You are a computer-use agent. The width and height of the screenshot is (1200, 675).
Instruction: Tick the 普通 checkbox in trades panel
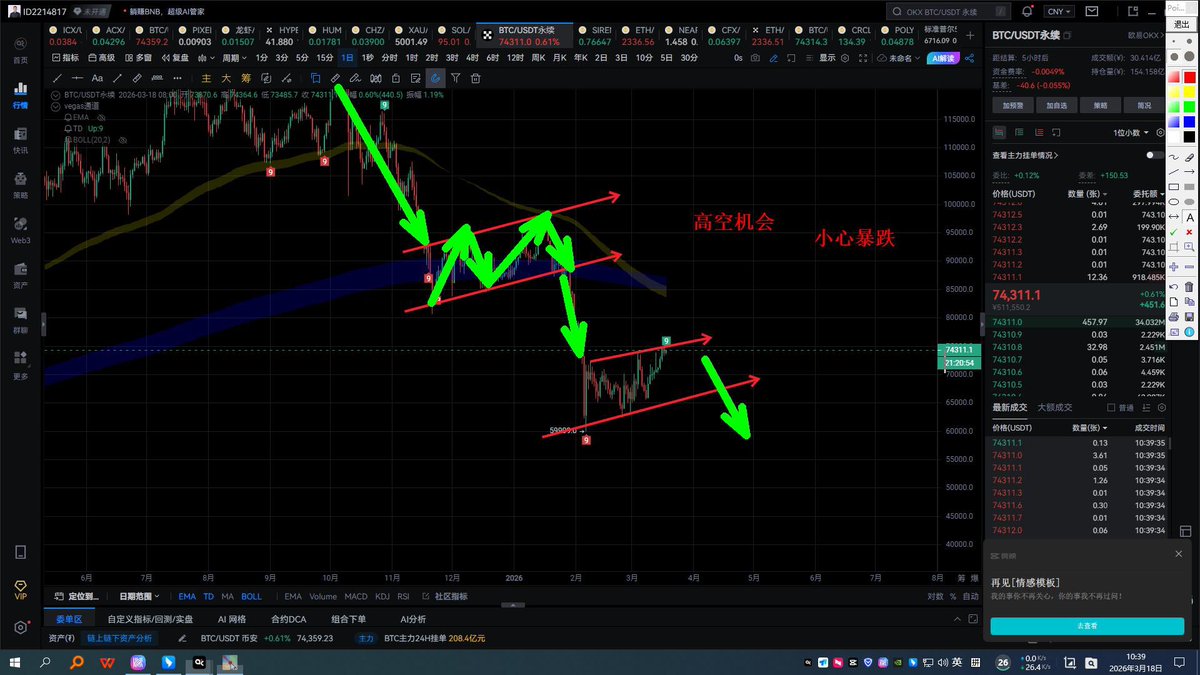(1111, 408)
